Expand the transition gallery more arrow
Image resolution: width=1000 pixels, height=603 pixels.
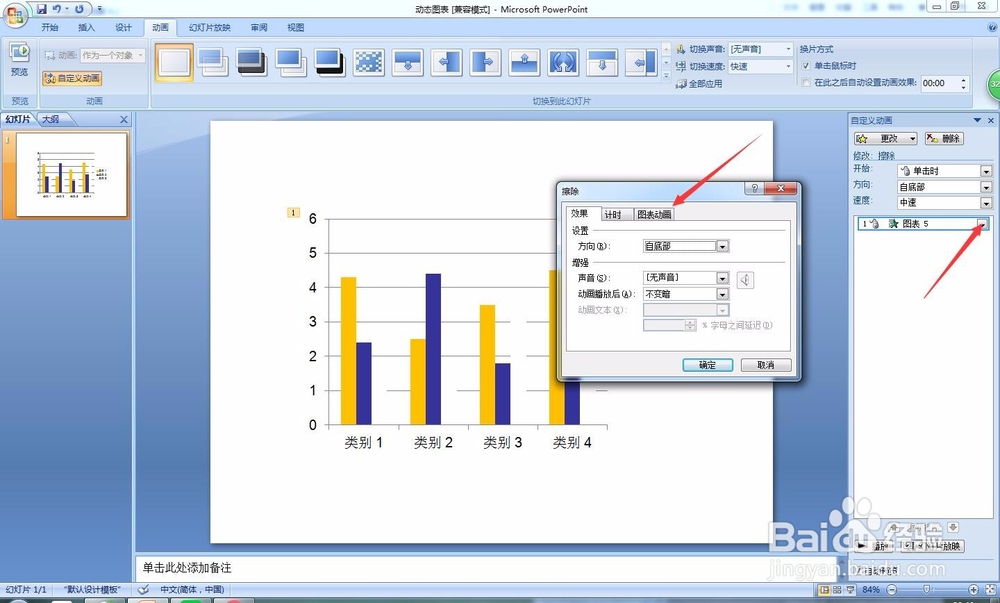click(666, 75)
